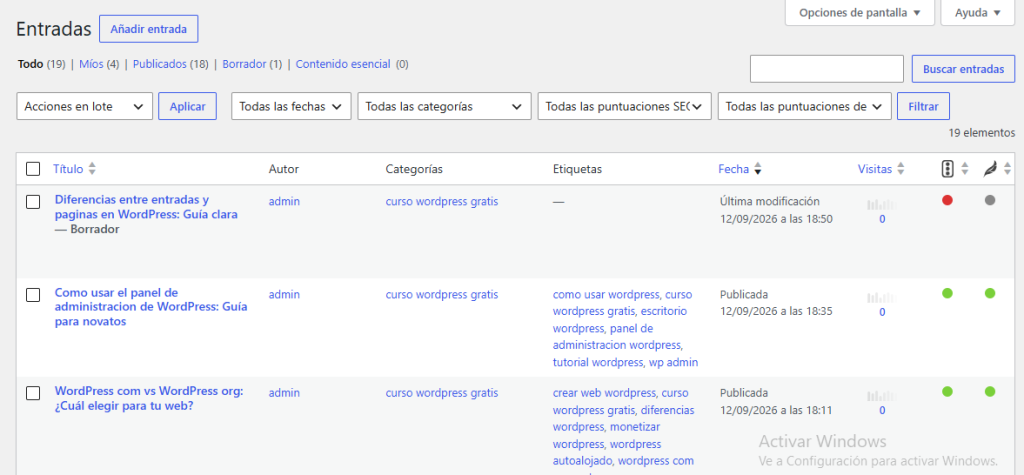Click the Visitas column sort arrows
This screenshot has width=1024, height=475.
coord(901,169)
